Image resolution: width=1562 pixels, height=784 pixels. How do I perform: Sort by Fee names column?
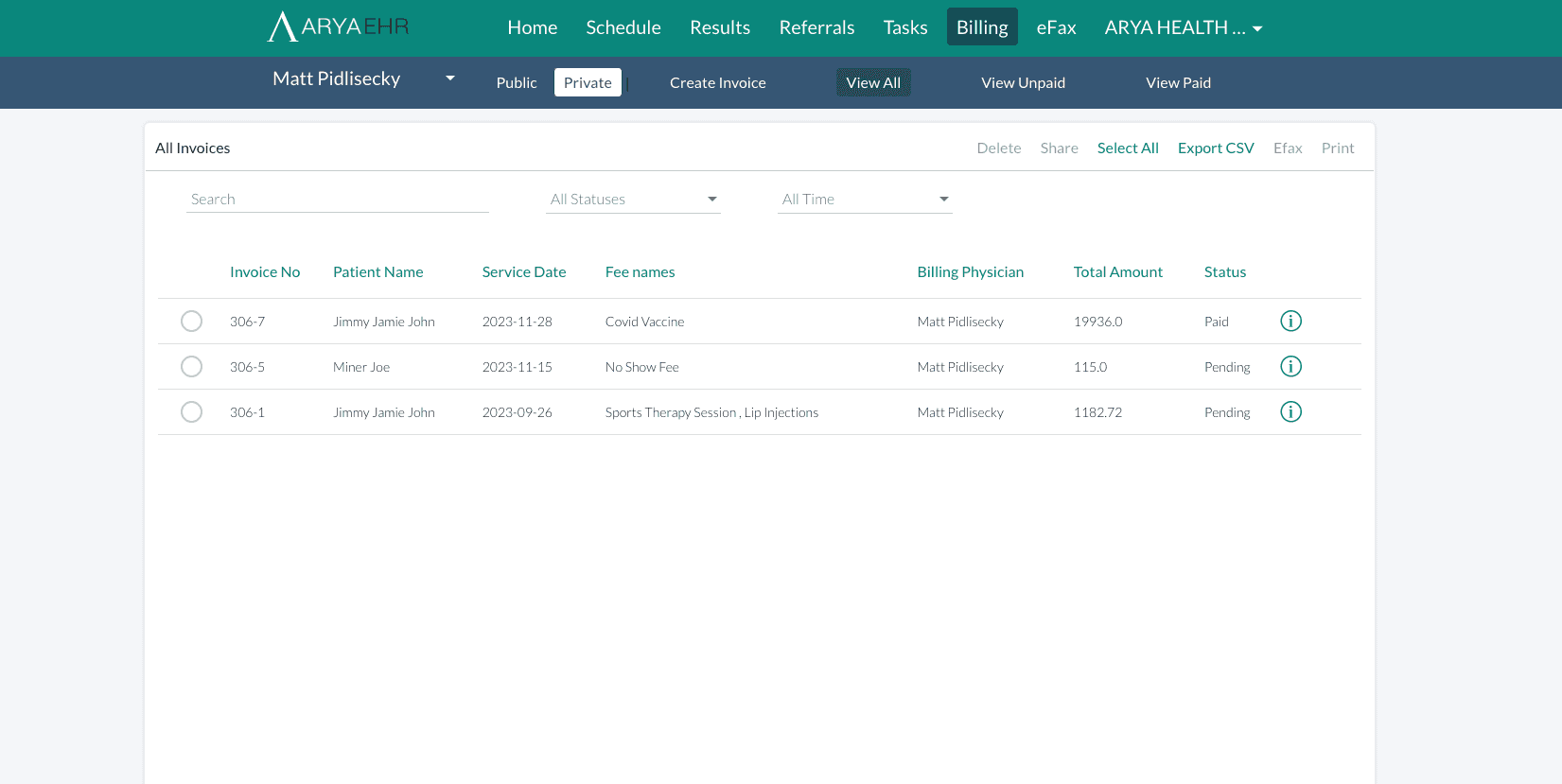640,271
